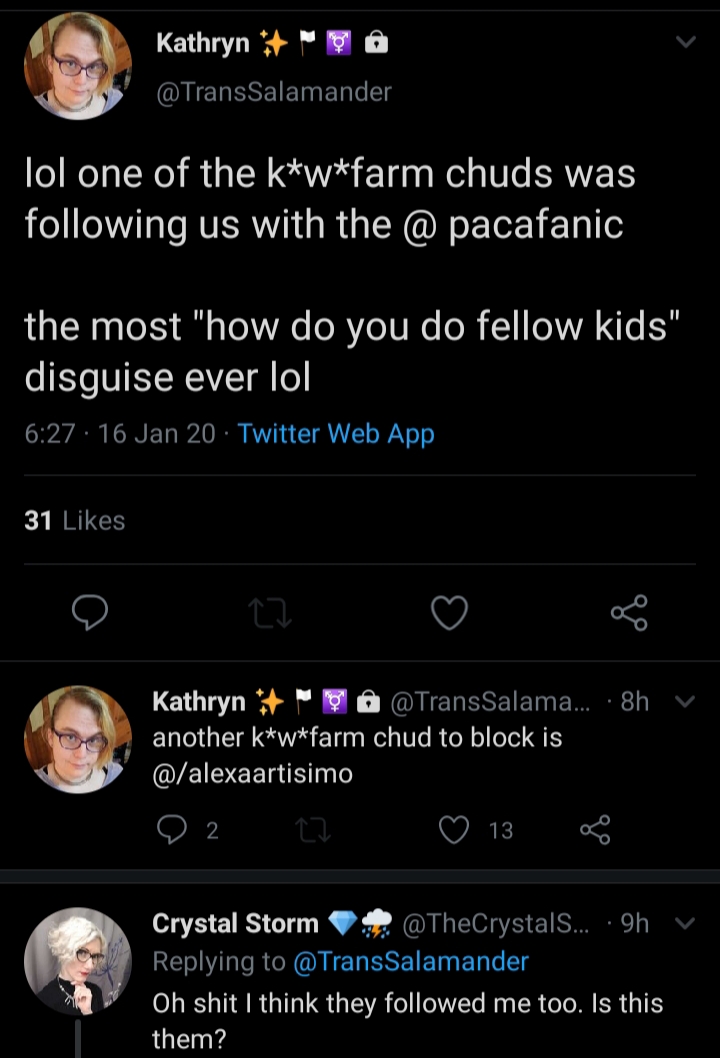Expand options on Kathryn's 8h reply

(685, 702)
